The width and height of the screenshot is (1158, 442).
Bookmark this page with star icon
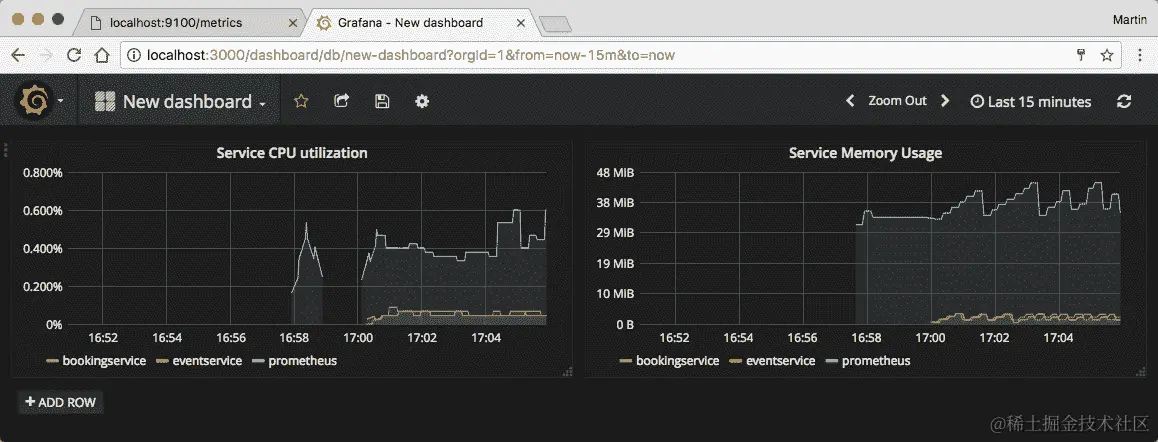[x=1106, y=55]
